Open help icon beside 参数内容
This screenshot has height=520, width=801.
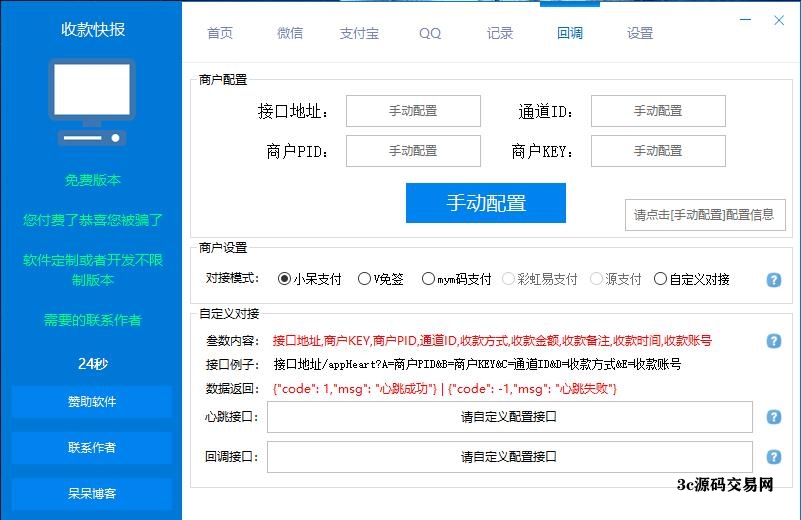[773, 341]
